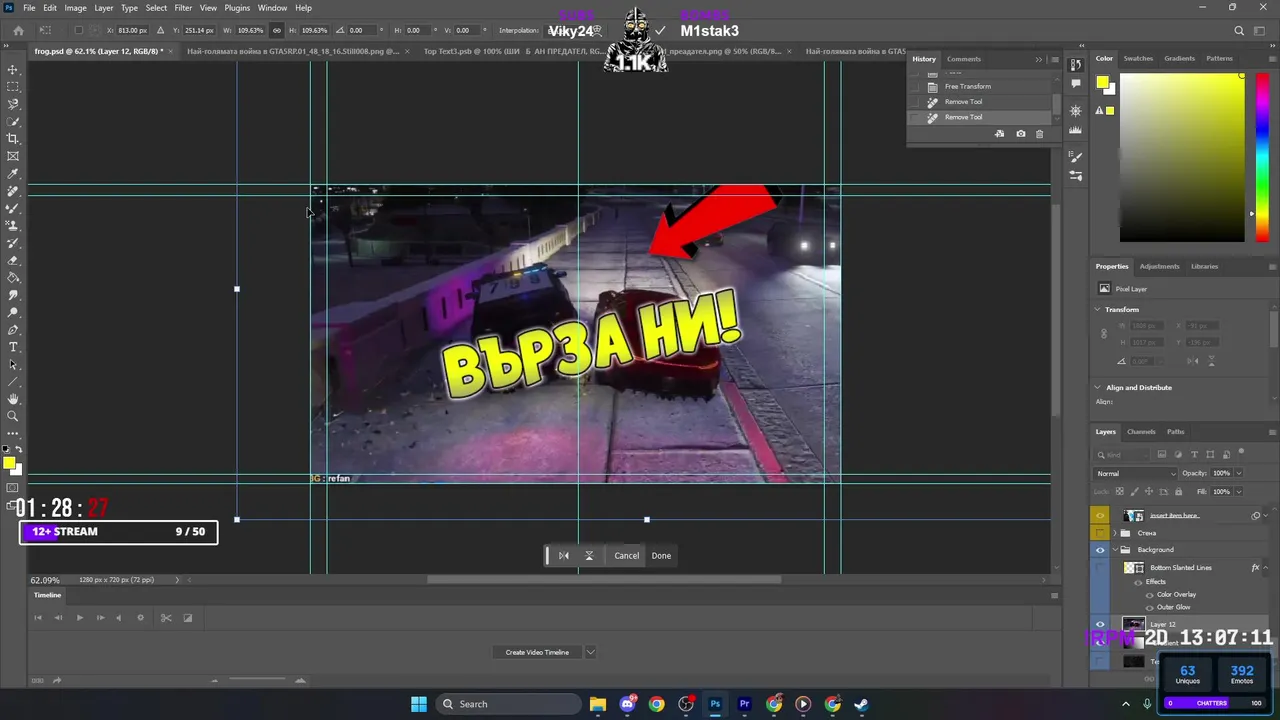The height and width of the screenshot is (720, 1280).
Task: Collapse the Background group folder
Action: click(x=1115, y=550)
